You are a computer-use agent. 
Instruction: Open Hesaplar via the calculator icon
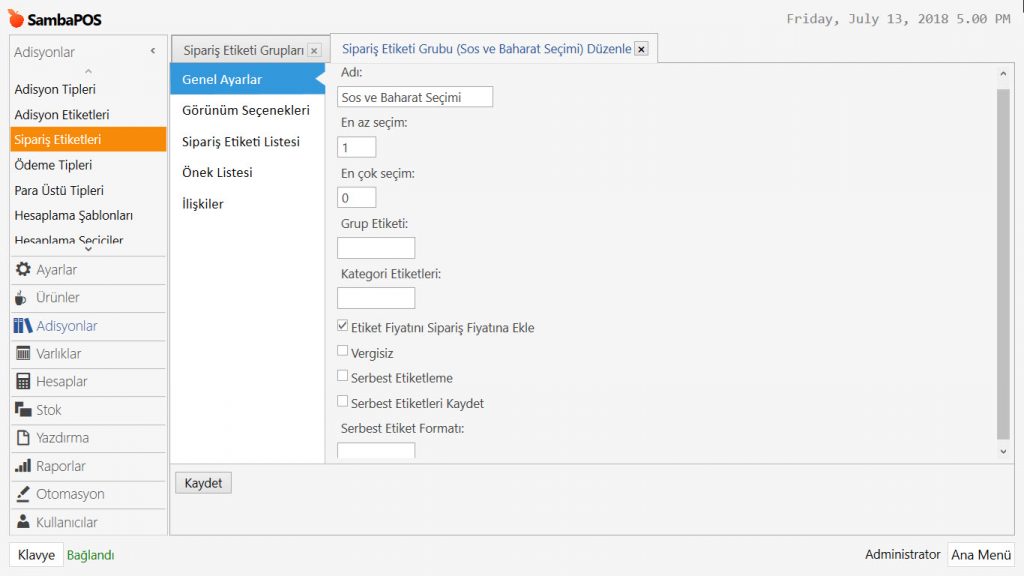tap(23, 382)
